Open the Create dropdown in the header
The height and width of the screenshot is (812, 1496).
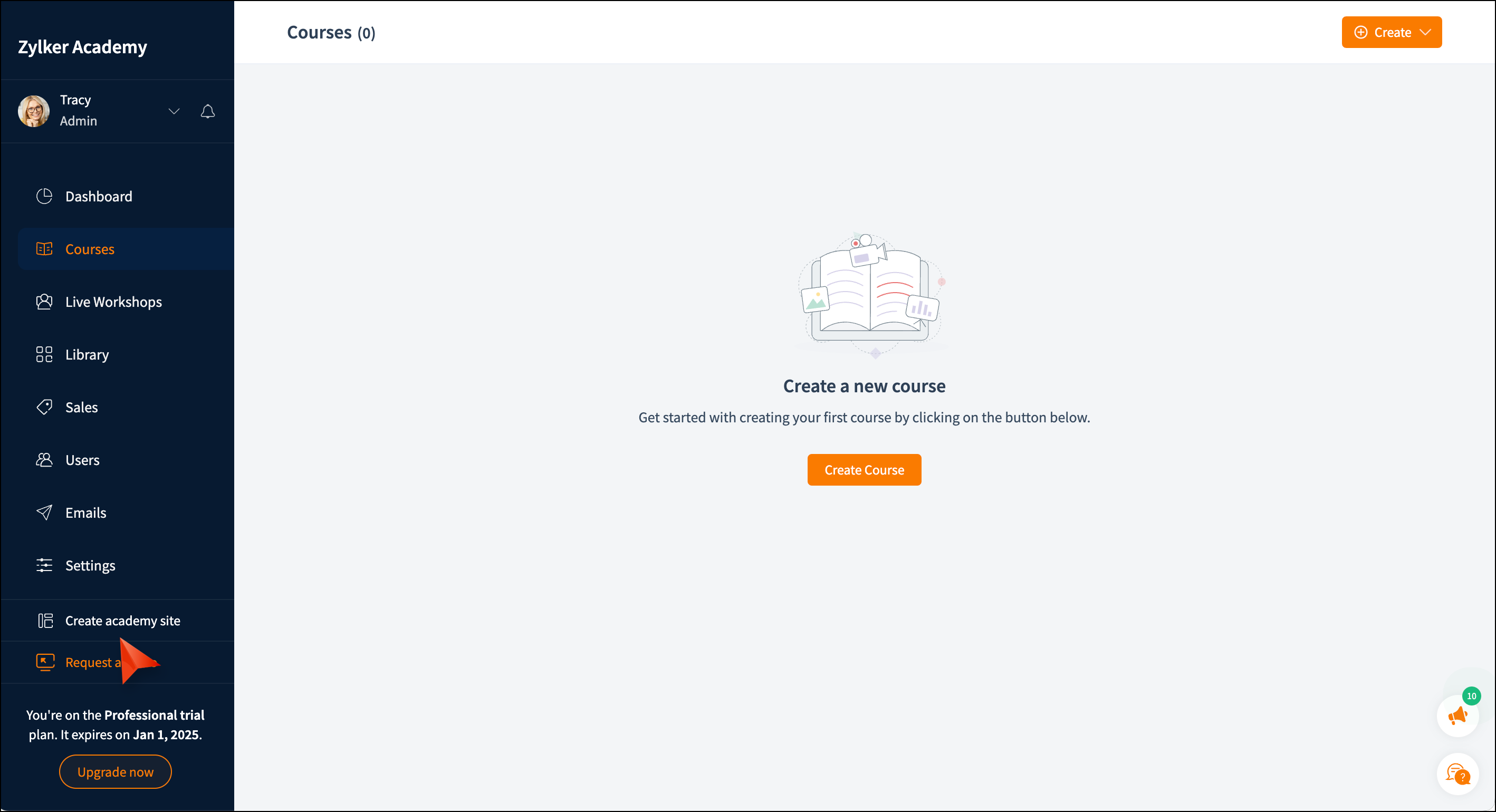1392,33
